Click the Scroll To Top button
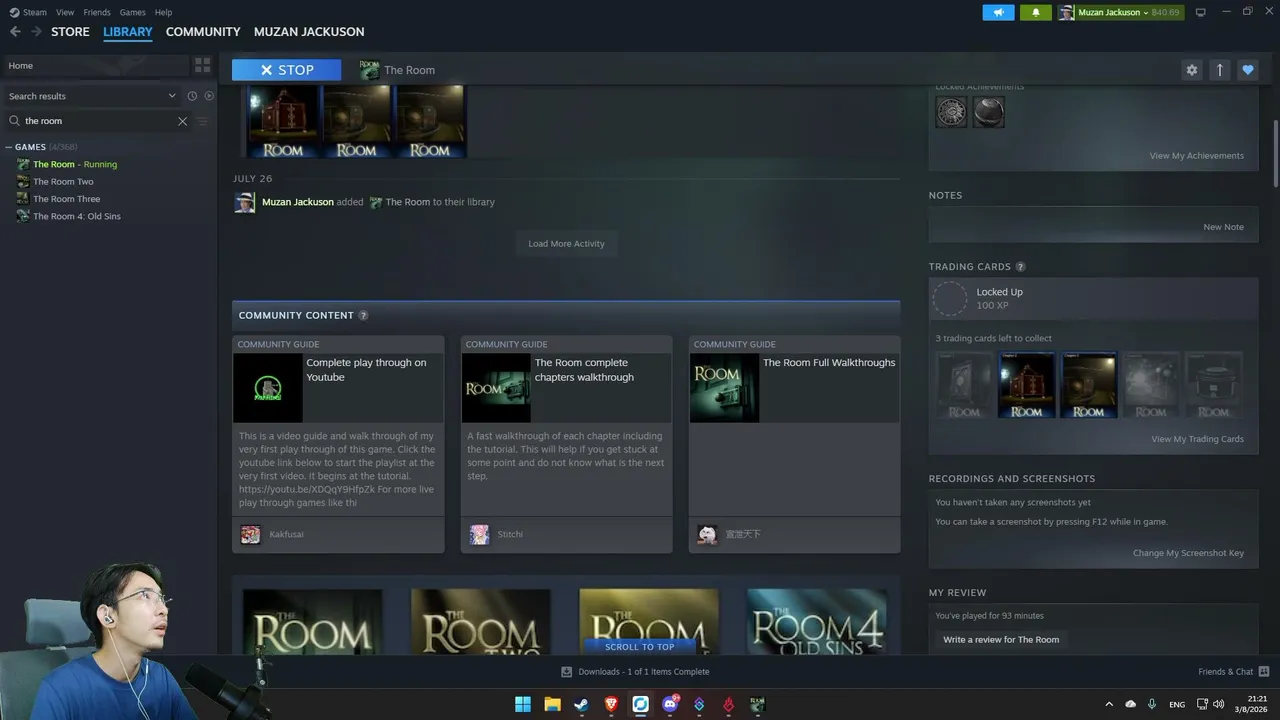The width and height of the screenshot is (1280, 720). tap(640, 647)
